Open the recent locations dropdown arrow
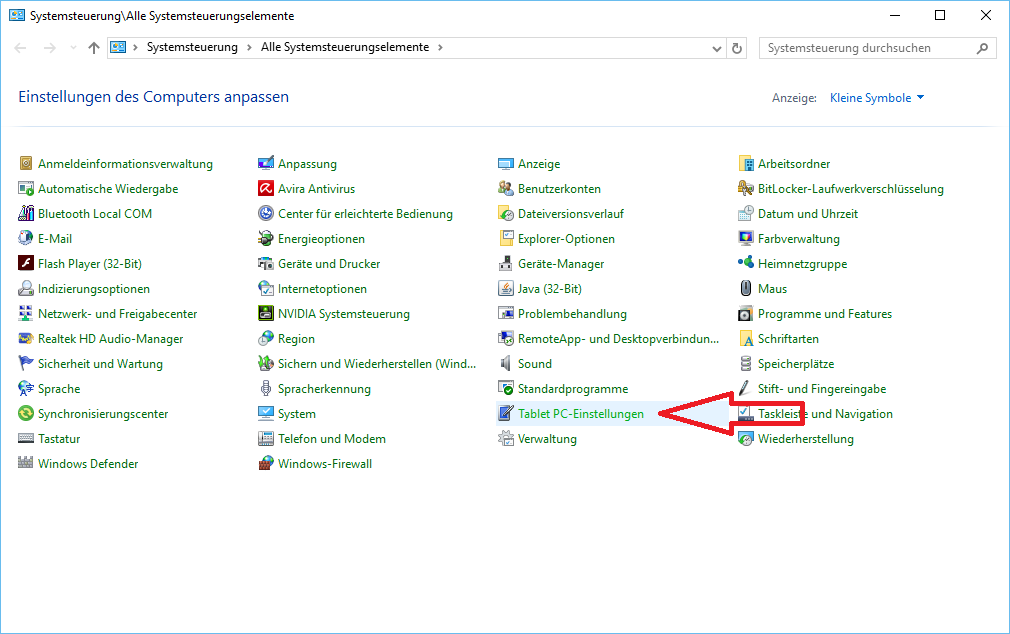Viewport: 1010px width, 634px height. coord(73,48)
